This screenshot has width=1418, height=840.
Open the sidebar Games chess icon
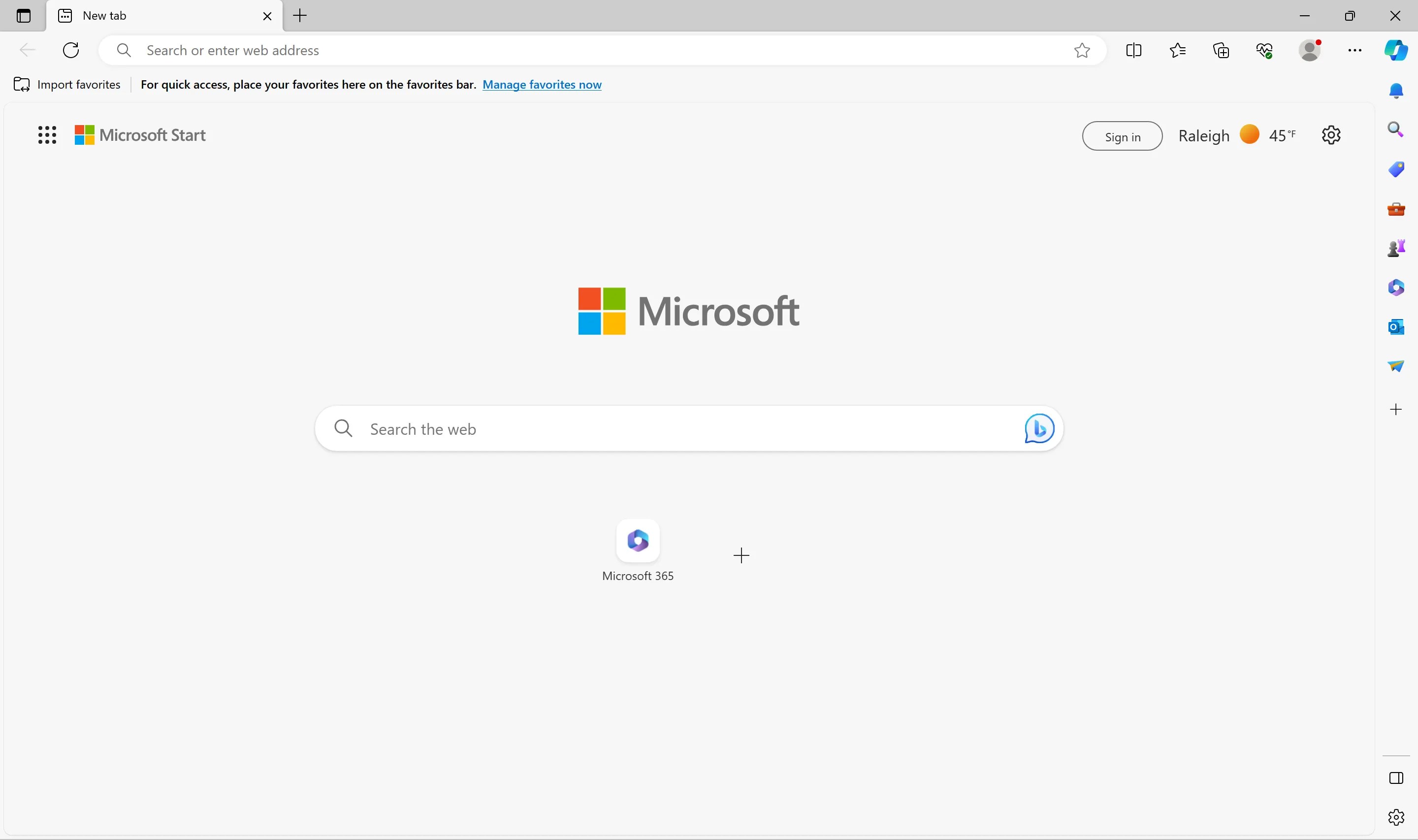point(1395,248)
